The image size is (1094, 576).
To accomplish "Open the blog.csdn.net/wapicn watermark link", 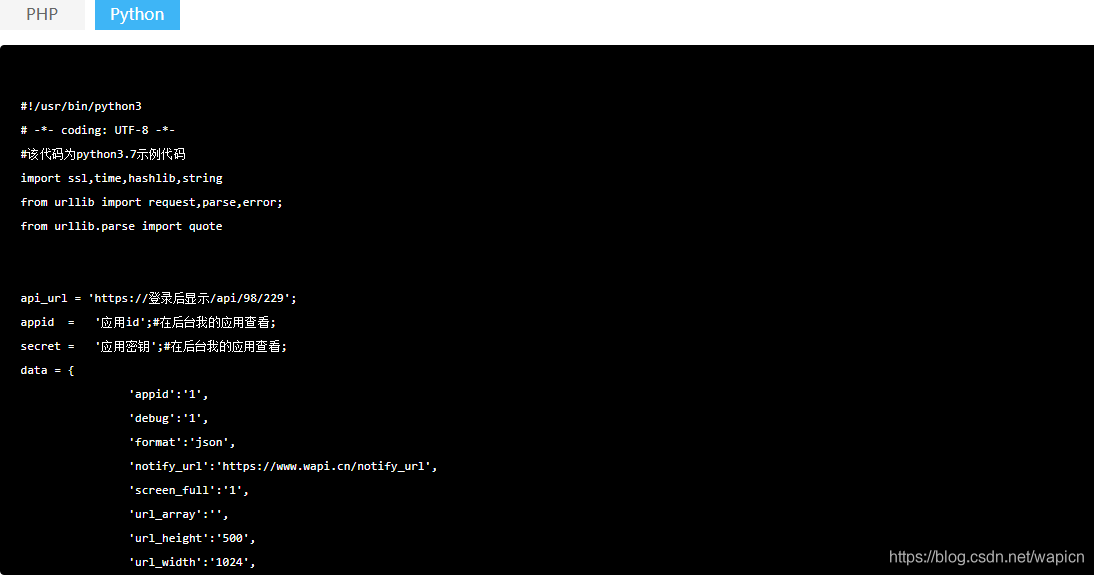I will click(x=986, y=556).
